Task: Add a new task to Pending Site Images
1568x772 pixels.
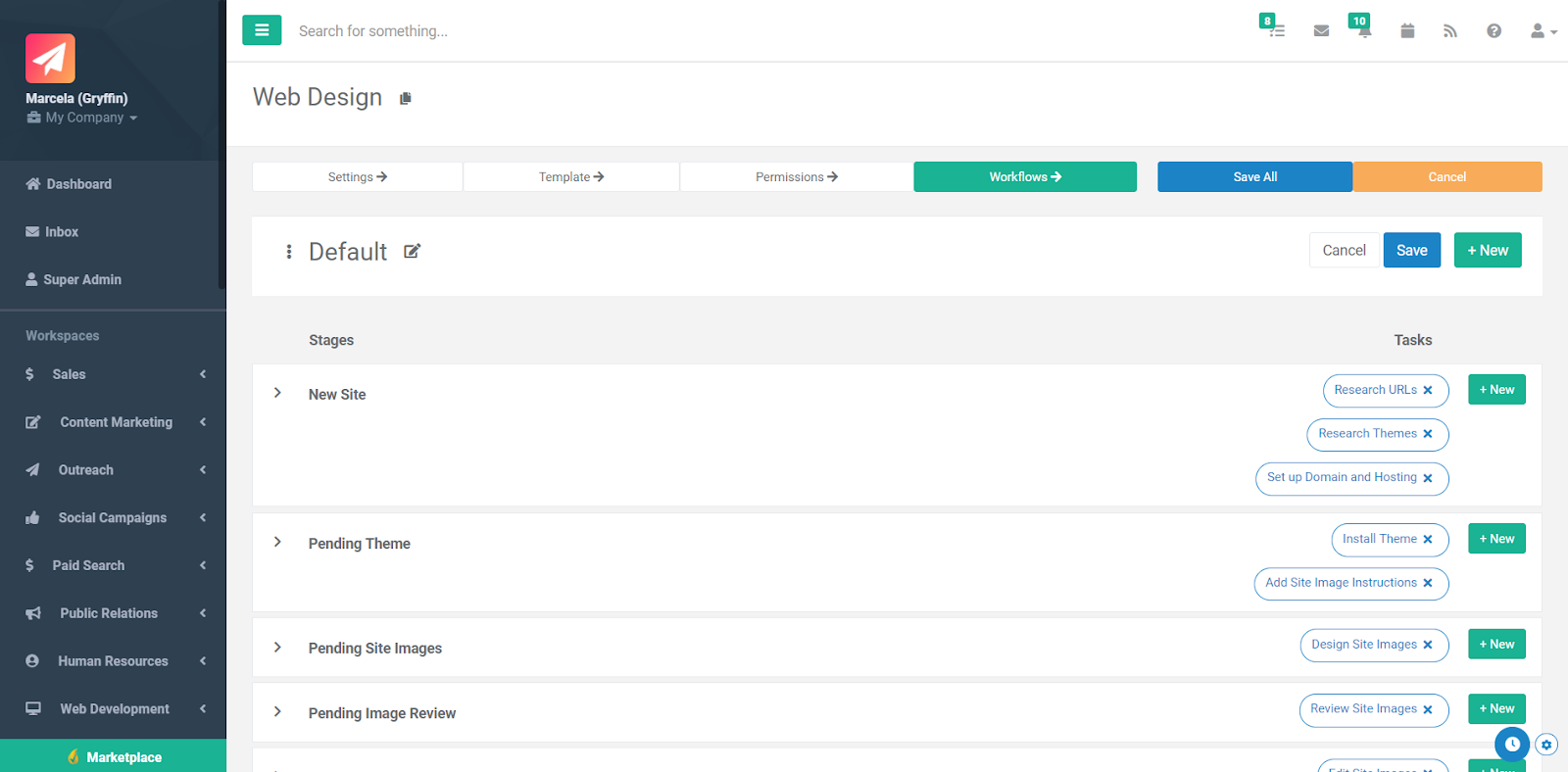Action: tap(1496, 645)
